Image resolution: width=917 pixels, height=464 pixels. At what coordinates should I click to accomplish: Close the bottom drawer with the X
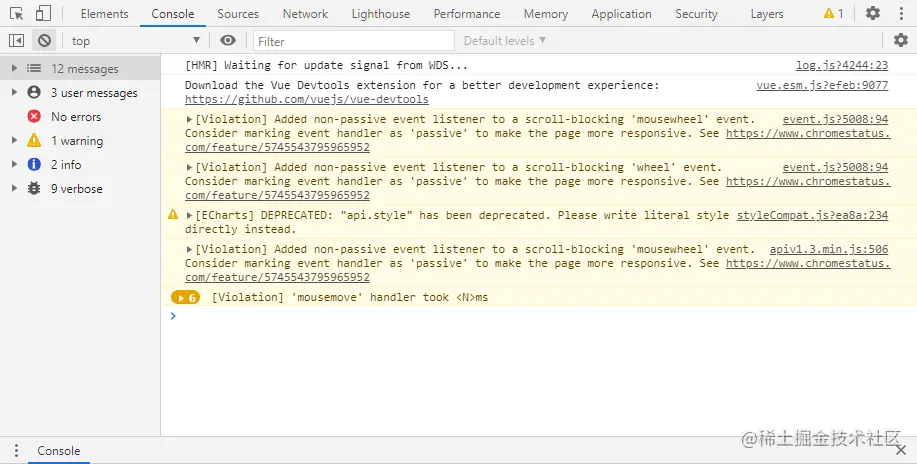pos(901,451)
